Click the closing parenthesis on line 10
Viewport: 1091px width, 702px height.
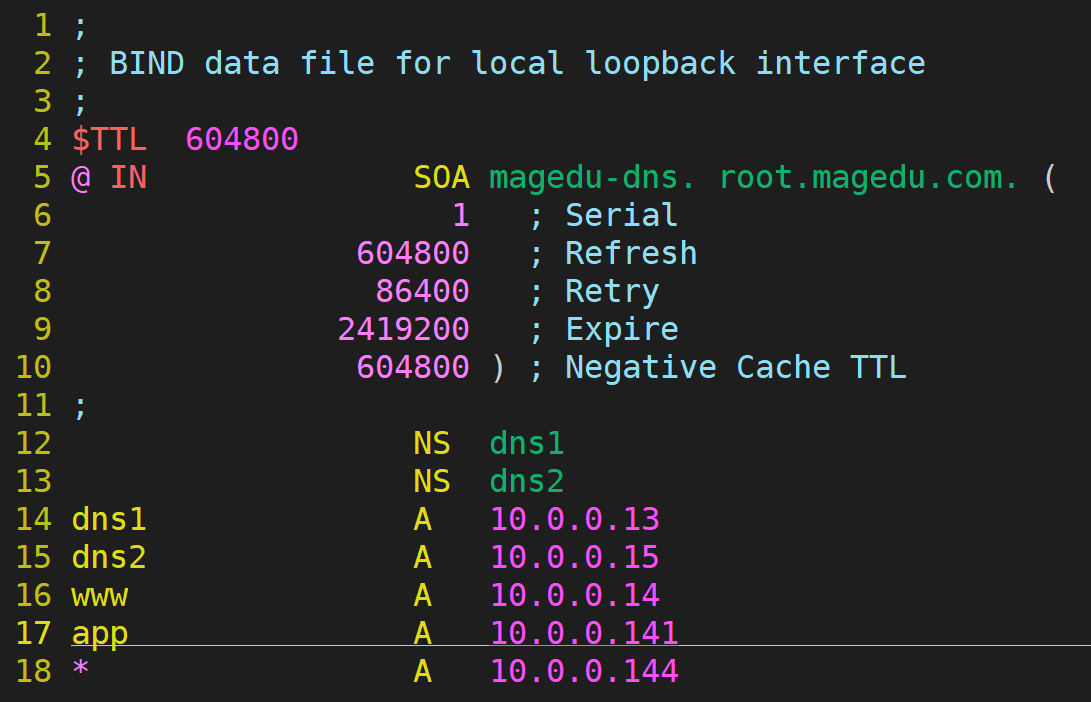[497, 367]
